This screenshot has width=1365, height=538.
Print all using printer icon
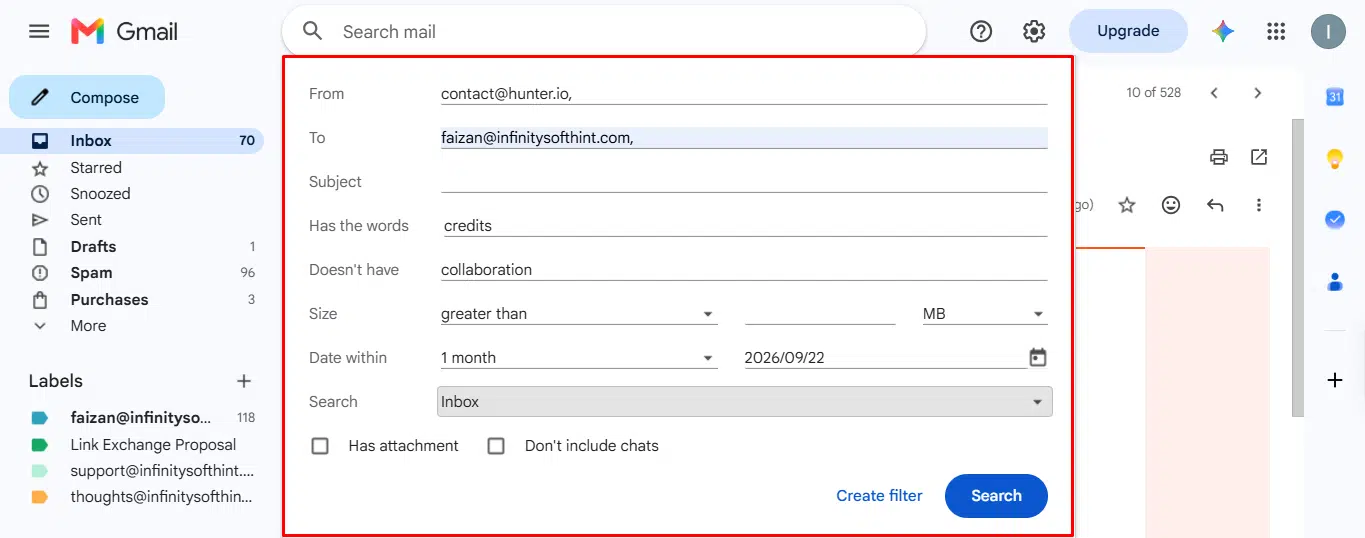(x=1218, y=157)
